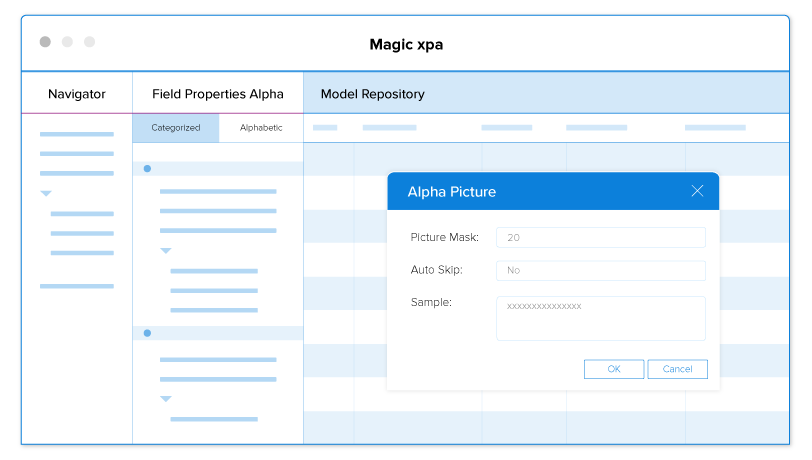812x460 pixels.
Task: Cancel the Alpha Picture dialog
Action: click(677, 369)
